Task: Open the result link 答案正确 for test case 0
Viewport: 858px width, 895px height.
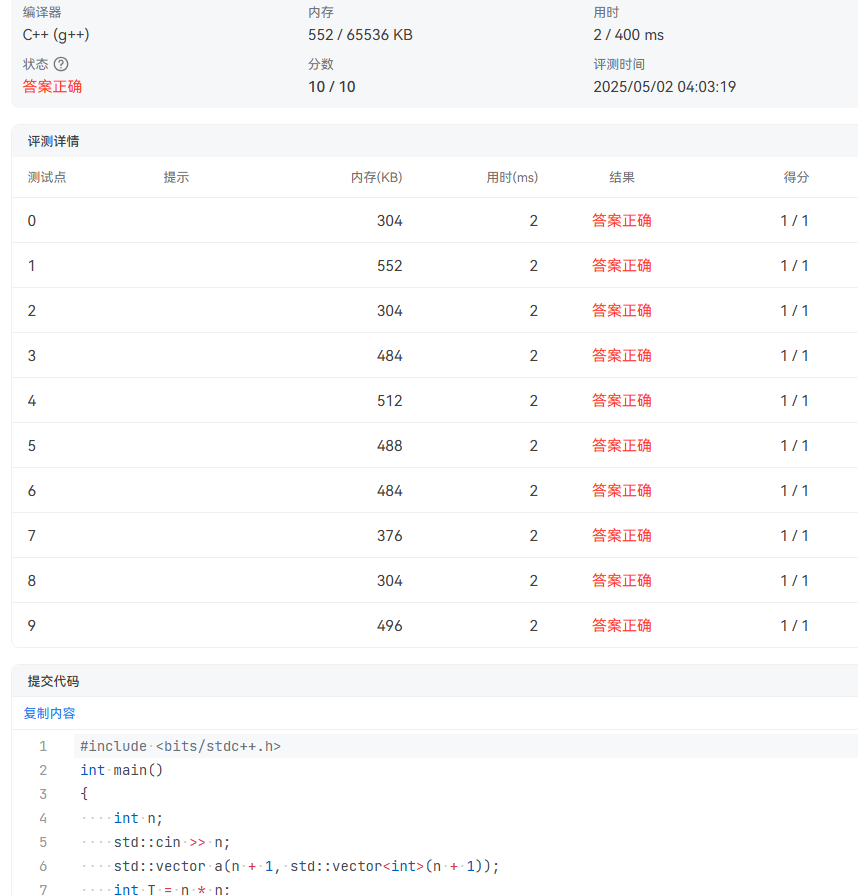Action: 622,220
